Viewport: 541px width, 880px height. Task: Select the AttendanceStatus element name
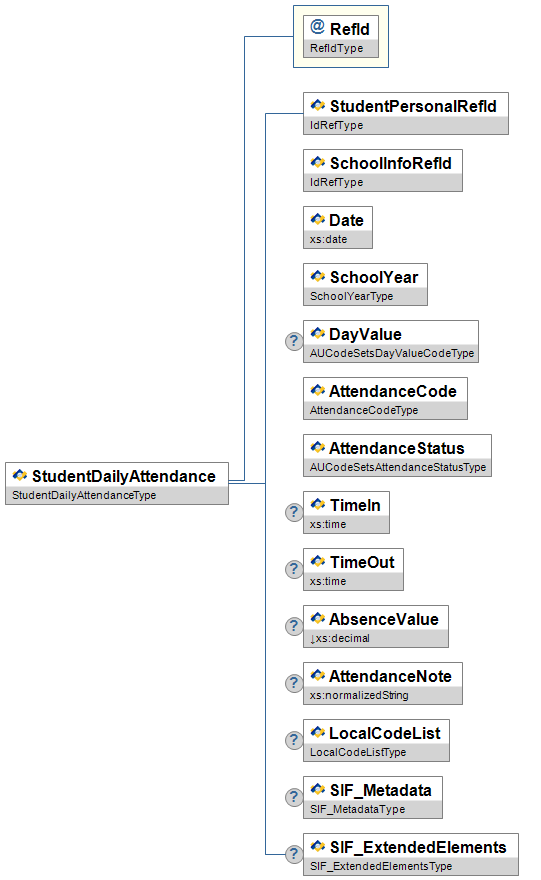point(397,448)
